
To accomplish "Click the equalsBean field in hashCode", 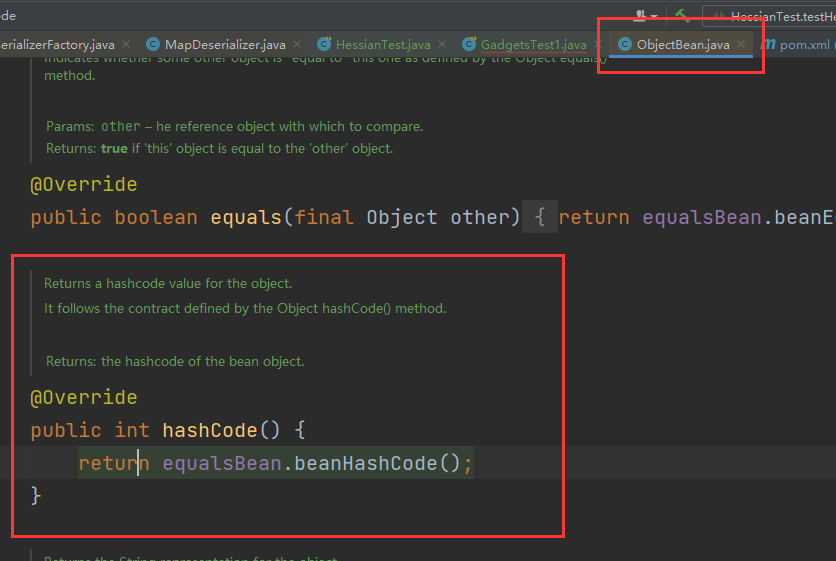I will point(222,463).
